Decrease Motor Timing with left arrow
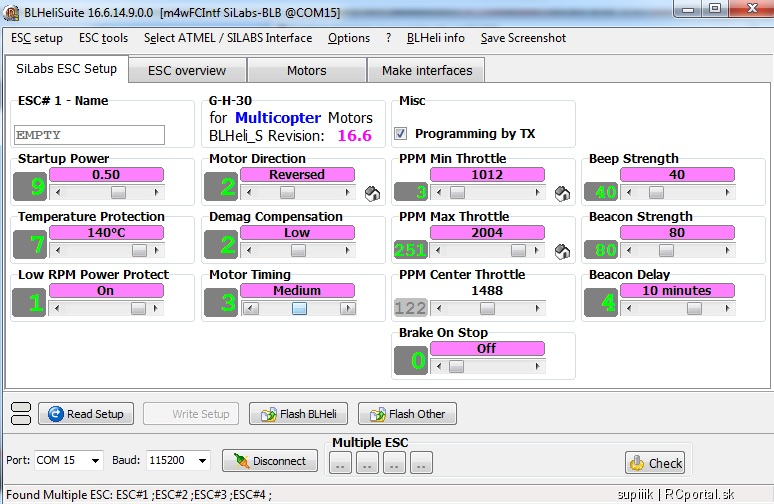The height and width of the screenshot is (504, 774). 250,309
